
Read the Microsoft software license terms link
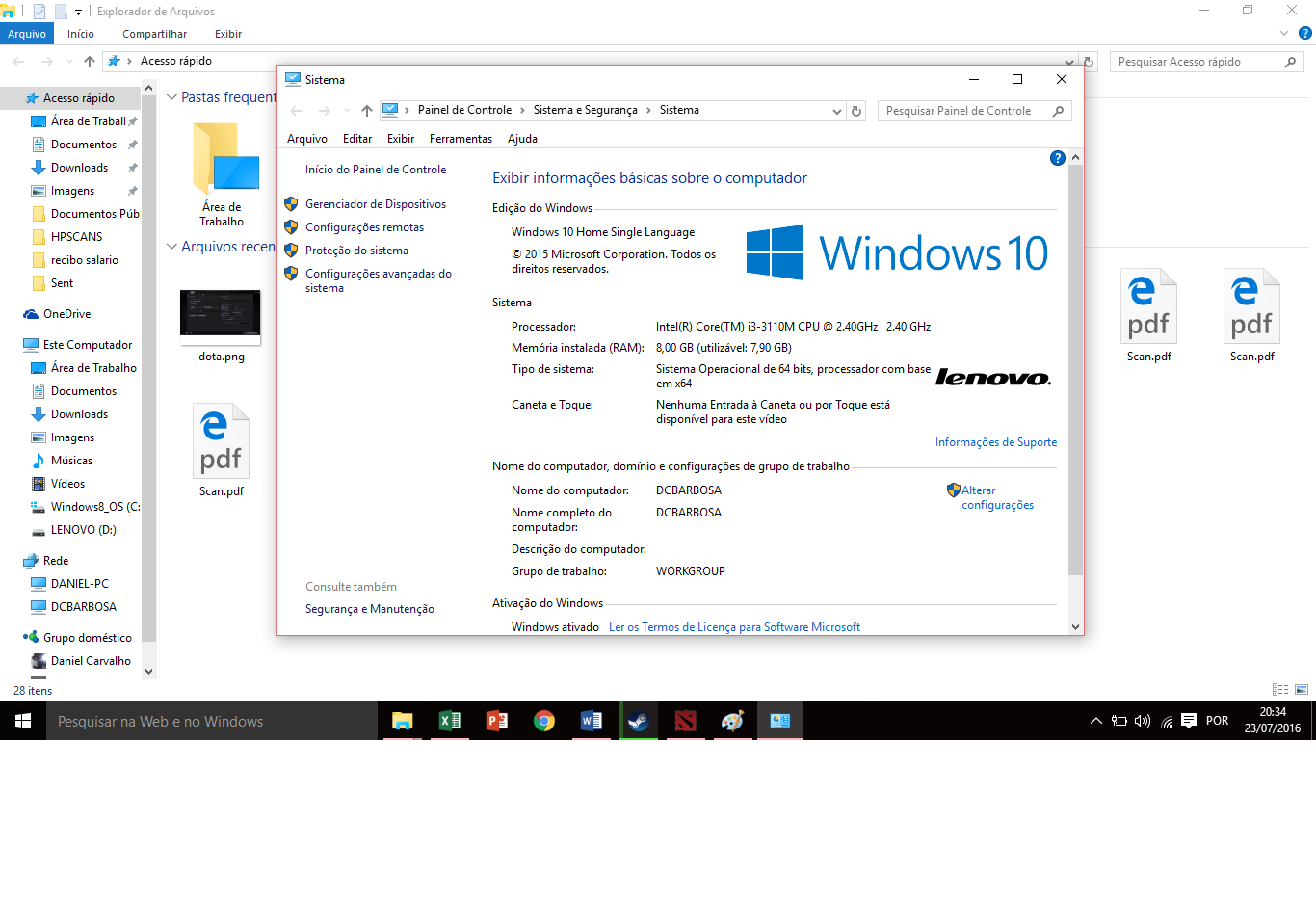(x=734, y=627)
